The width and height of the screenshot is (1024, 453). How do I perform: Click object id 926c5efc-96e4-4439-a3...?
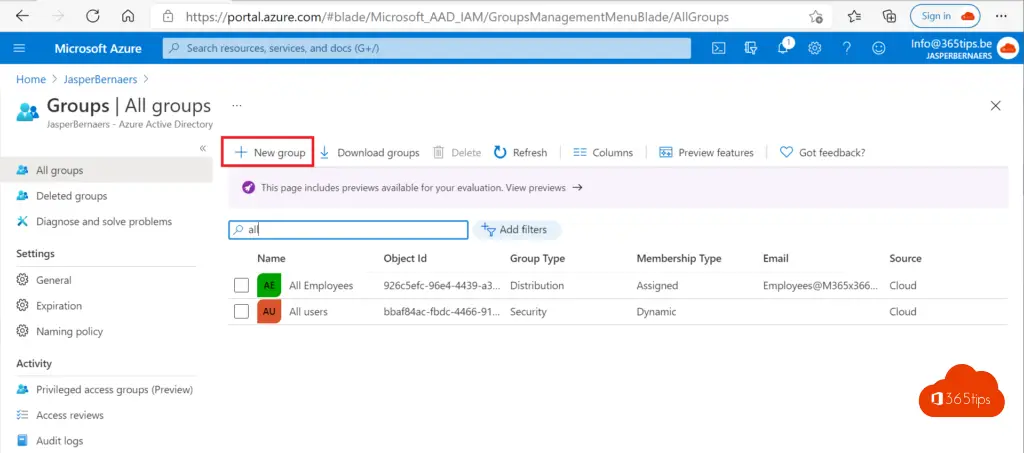pyautogui.click(x=442, y=285)
